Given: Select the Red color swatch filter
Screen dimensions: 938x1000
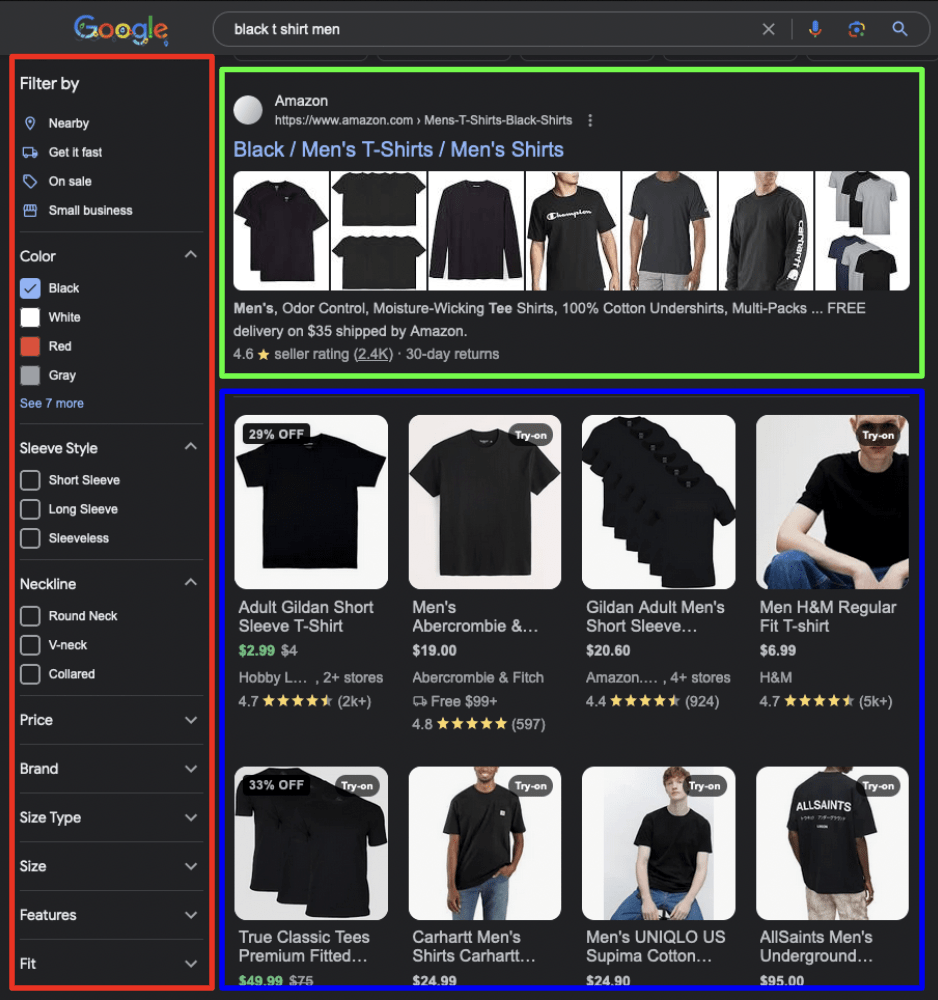Looking at the screenshot, I should [30, 346].
